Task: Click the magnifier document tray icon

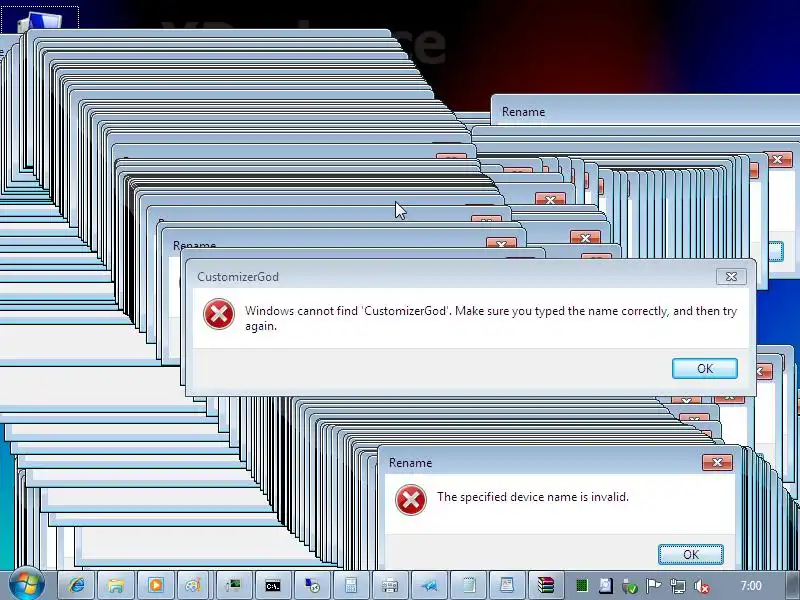Action: click(x=606, y=586)
